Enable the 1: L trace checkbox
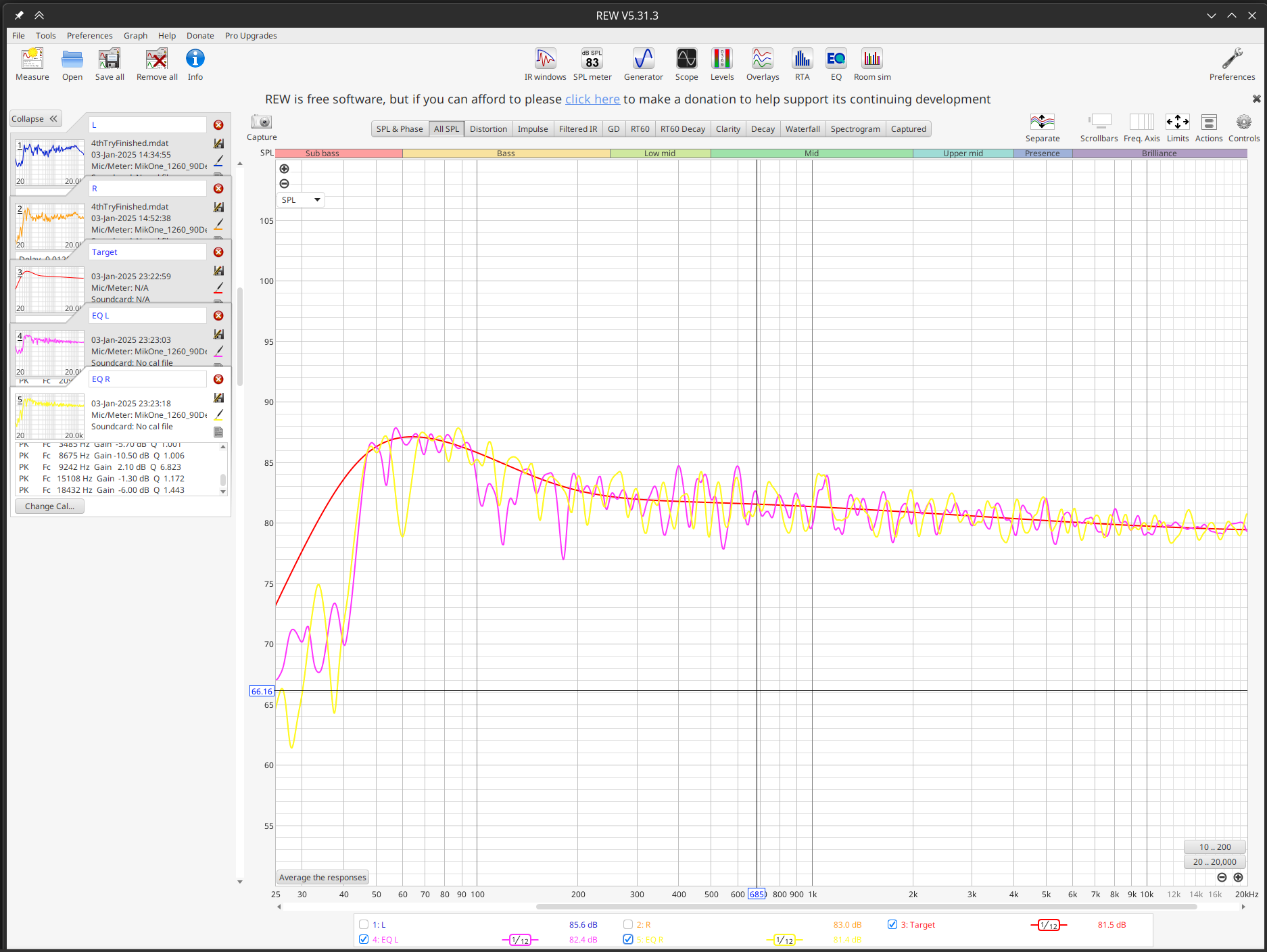Image resolution: width=1267 pixels, height=952 pixels. (364, 924)
